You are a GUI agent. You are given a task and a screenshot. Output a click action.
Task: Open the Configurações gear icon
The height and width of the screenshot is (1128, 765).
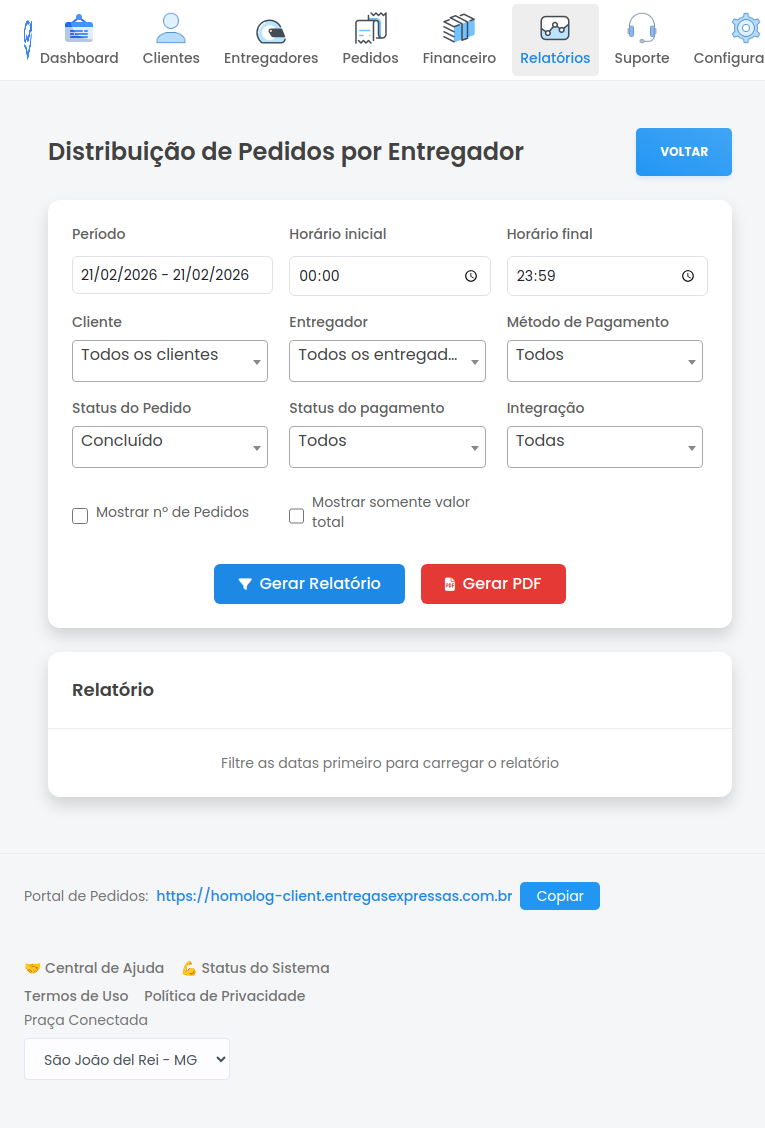(x=745, y=29)
